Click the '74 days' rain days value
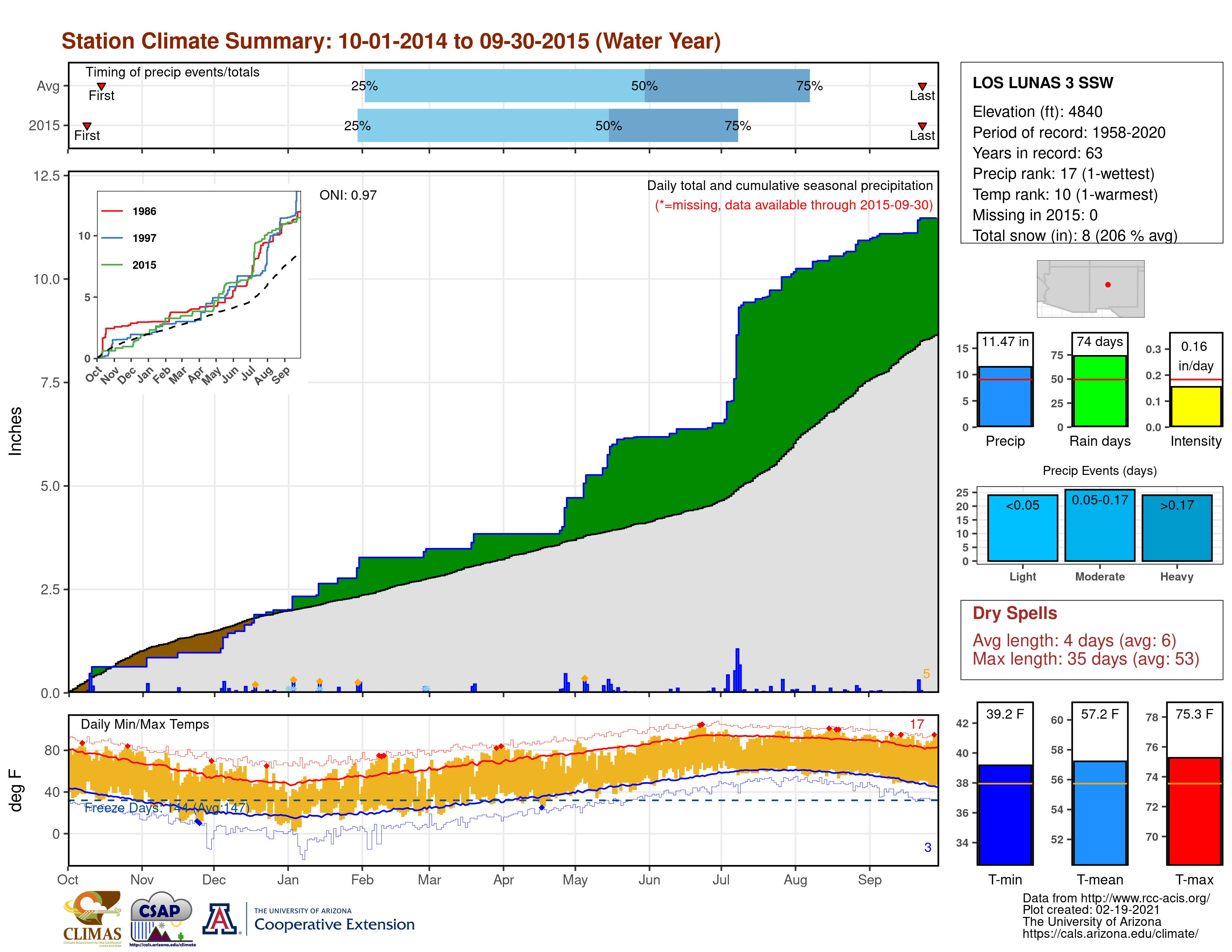This screenshot has height=952, width=1232. coord(1100,342)
